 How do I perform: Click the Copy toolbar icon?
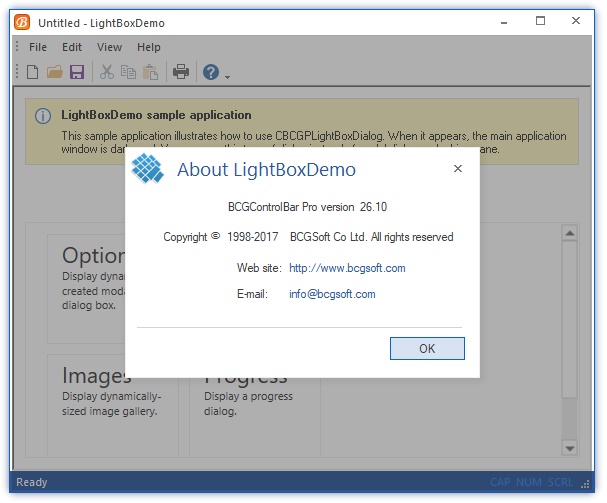pyautogui.click(x=128, y=72)
